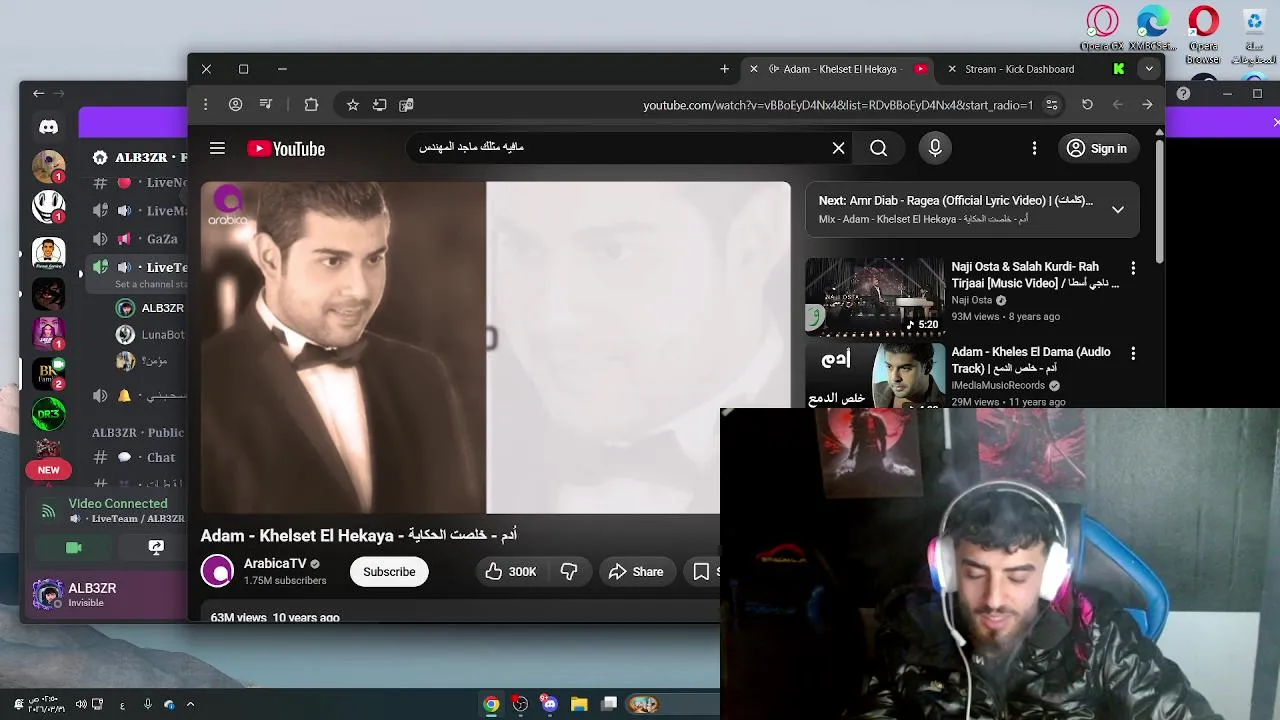Start voice search with the microphone

click(935, 148)
